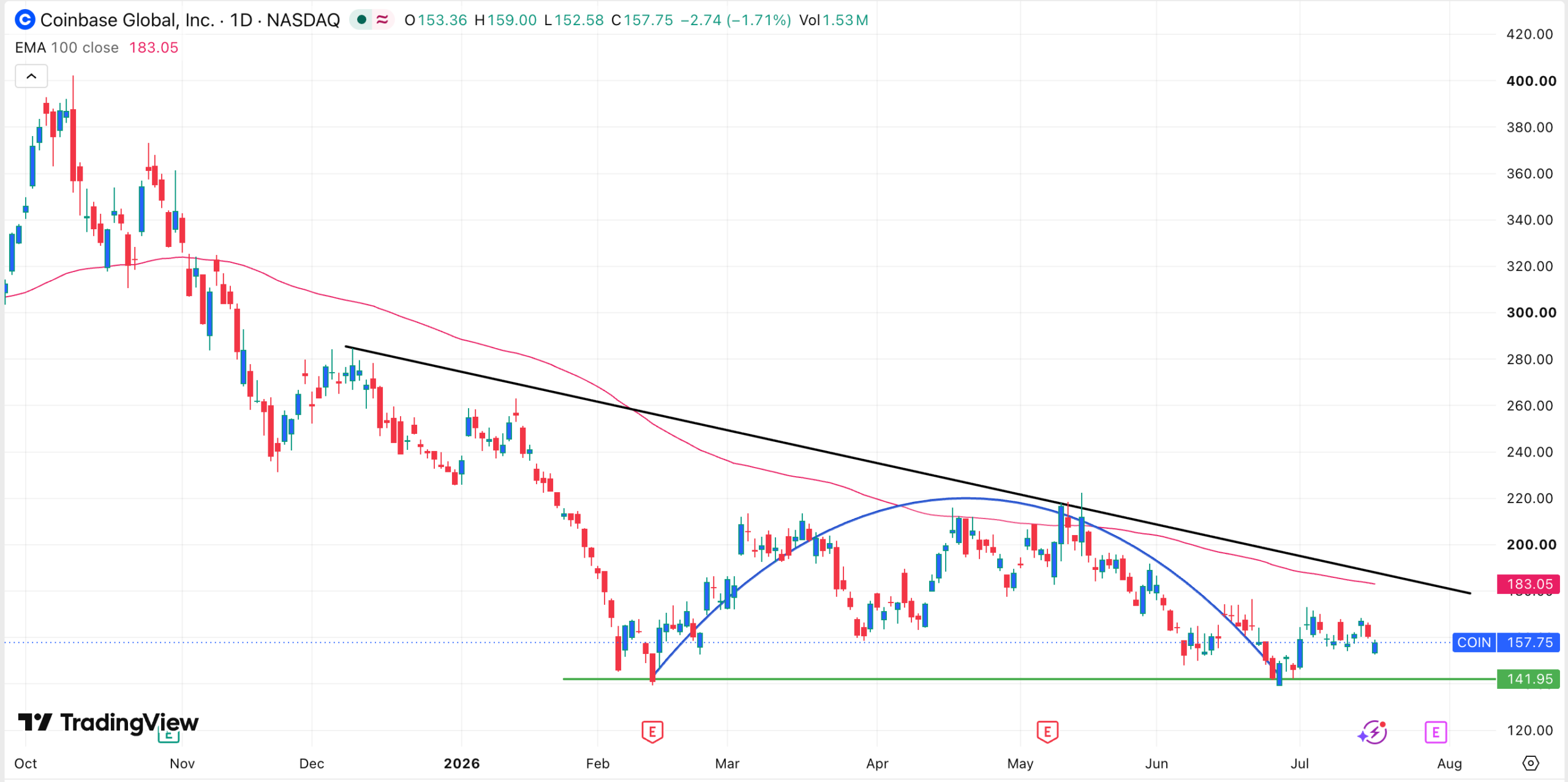The width and height of the screenshot is (1568, 782).
Task: Open the February earnings E marker
Action: pyautogui.click(x=652, y=731)
